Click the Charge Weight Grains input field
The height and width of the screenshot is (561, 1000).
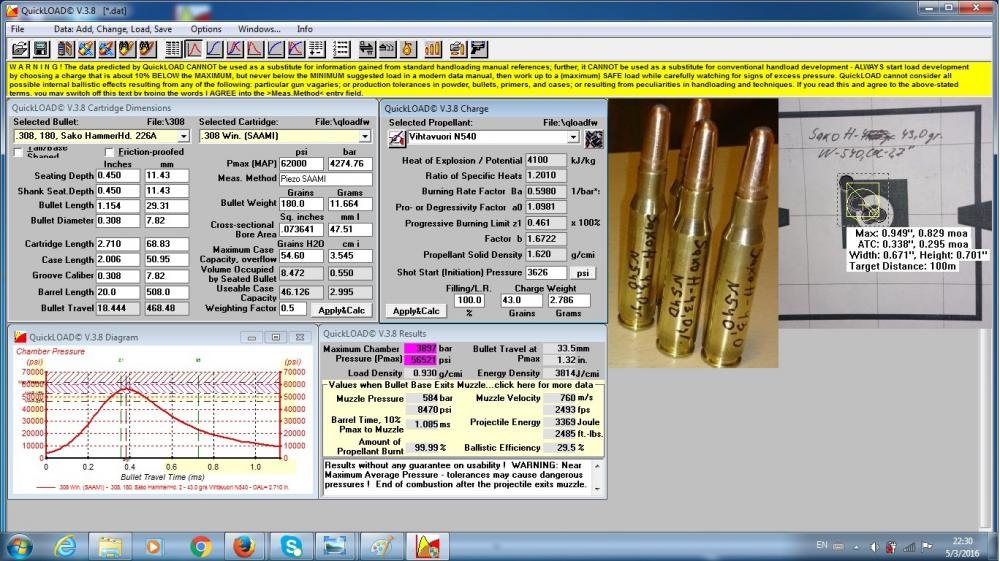coord(520,300)
